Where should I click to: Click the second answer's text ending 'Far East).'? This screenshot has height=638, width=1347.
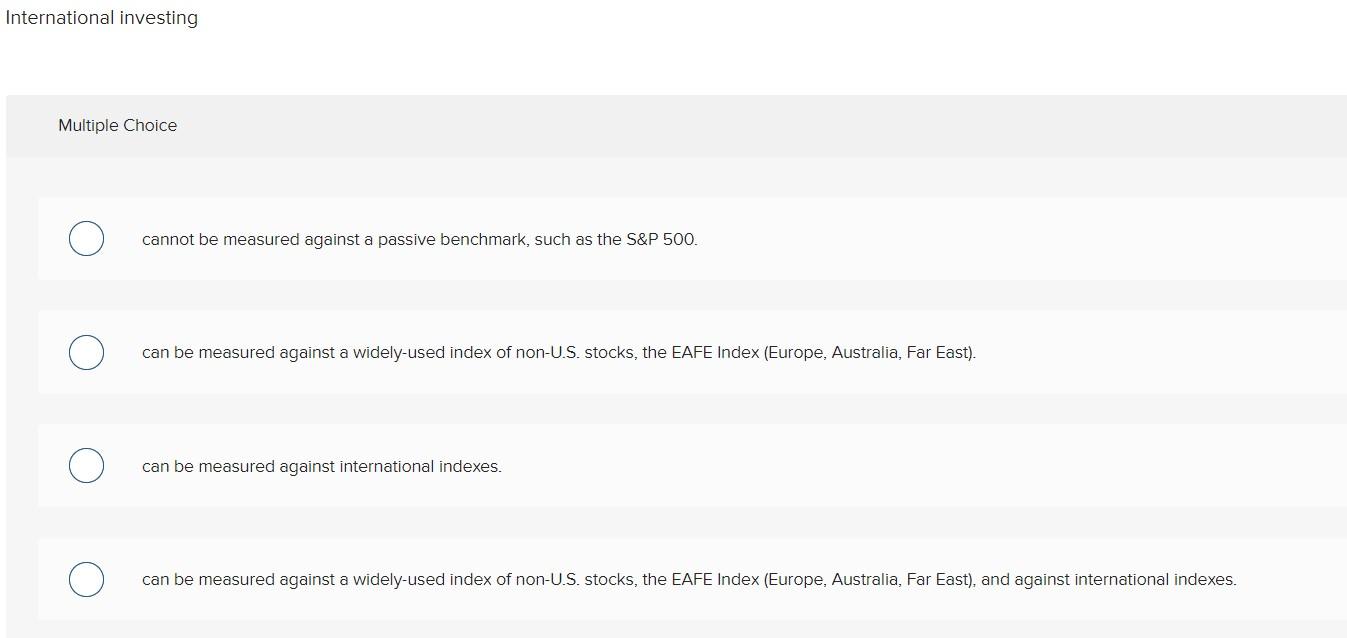pos(558,353)
